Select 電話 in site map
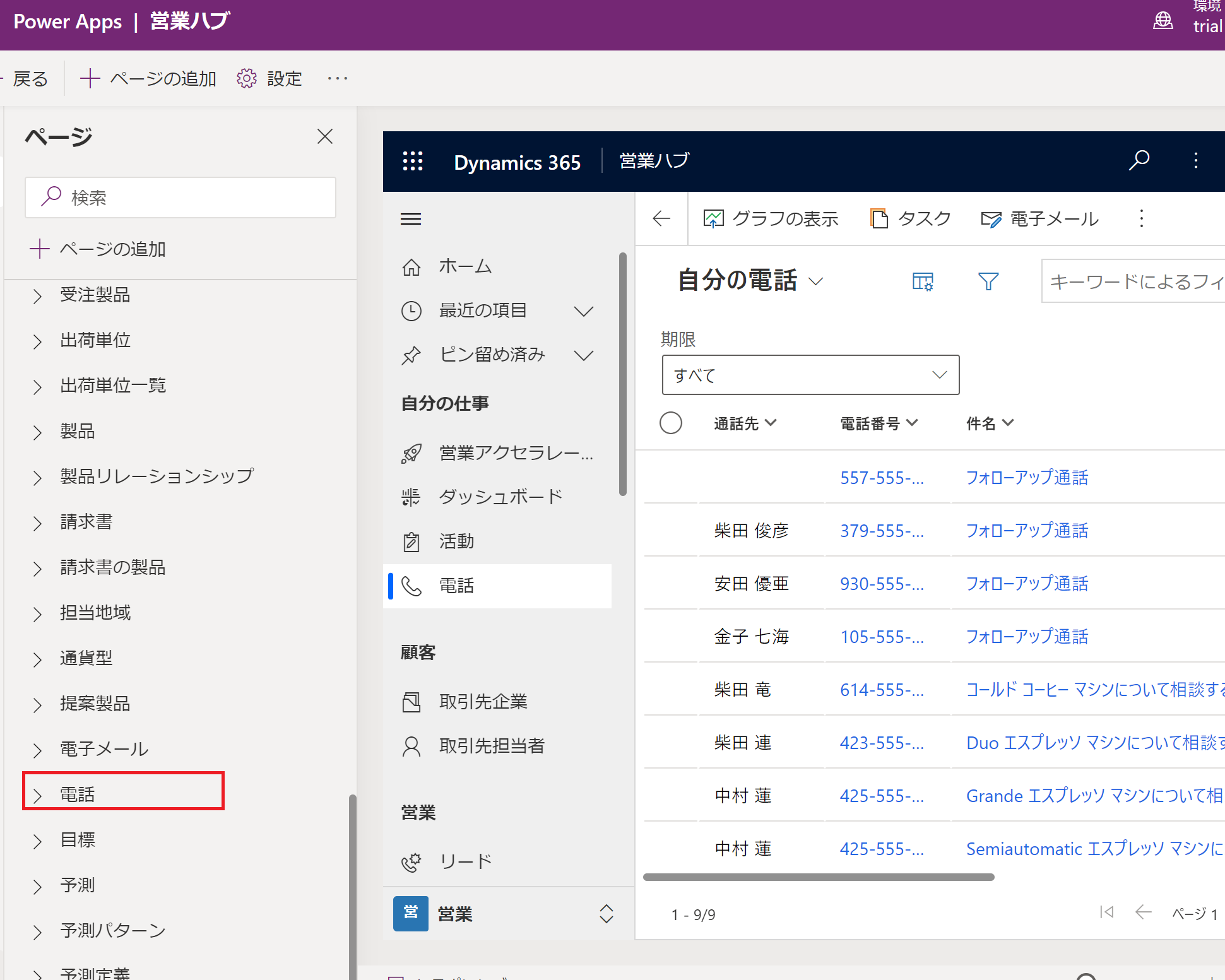 (x=497, y=586)
